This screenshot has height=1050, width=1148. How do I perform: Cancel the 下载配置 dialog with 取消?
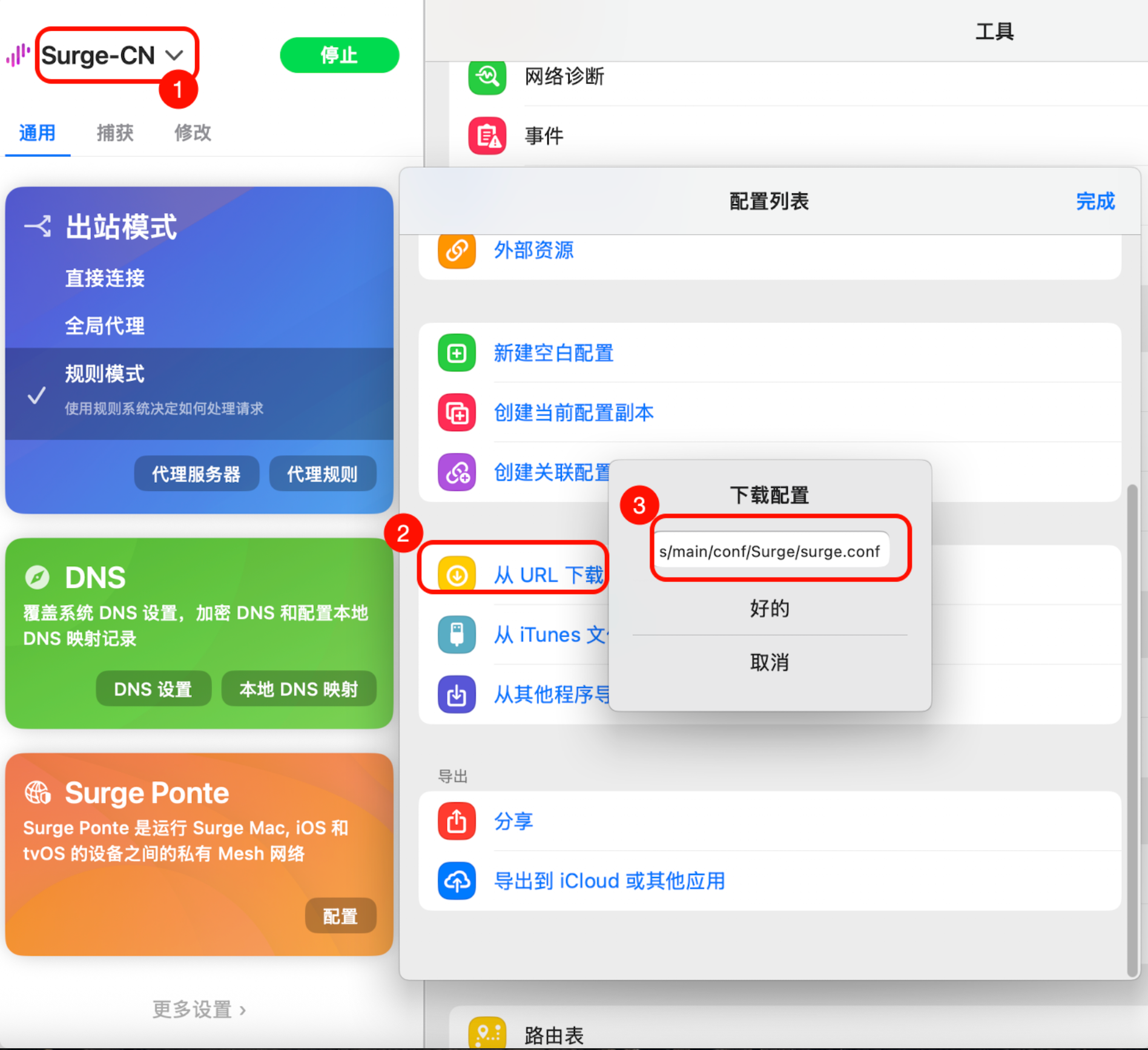pyautogui.click(x=770, y=662)
